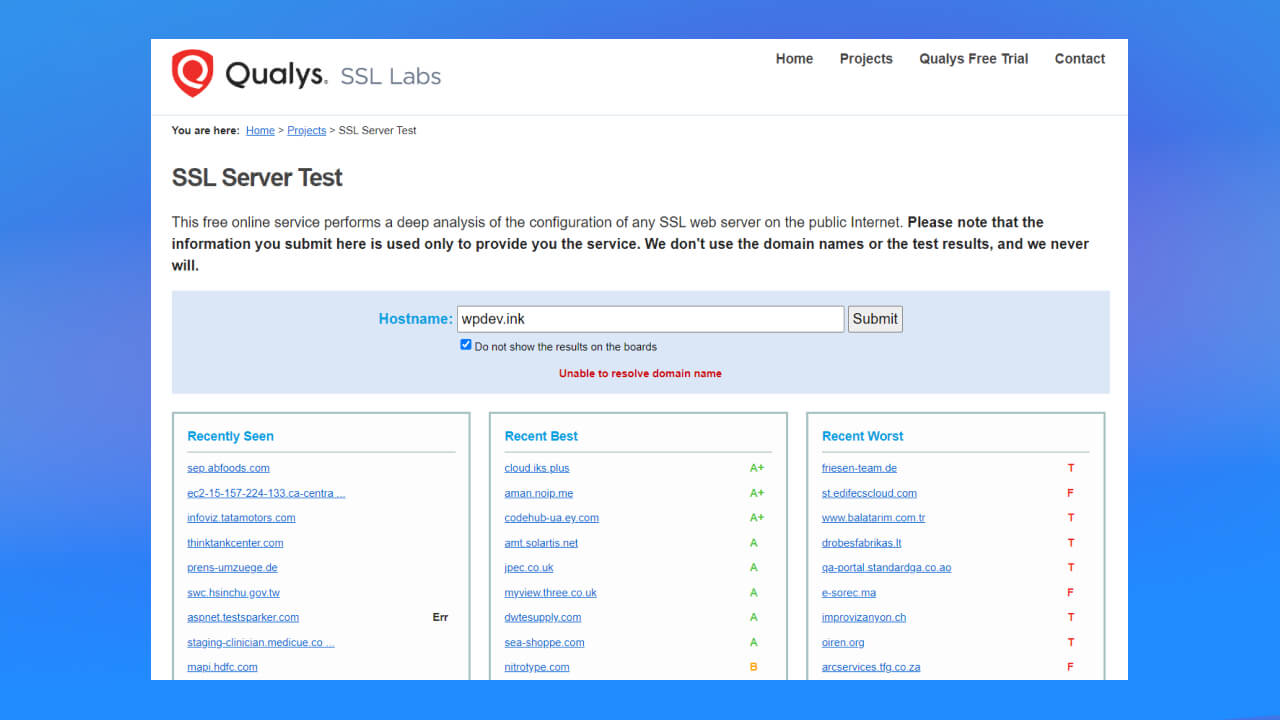This screenshot has height=720, width=1280.
Task: Uncheck 'Do not show the results on the boards'
Action: click(x=466, y=345)
